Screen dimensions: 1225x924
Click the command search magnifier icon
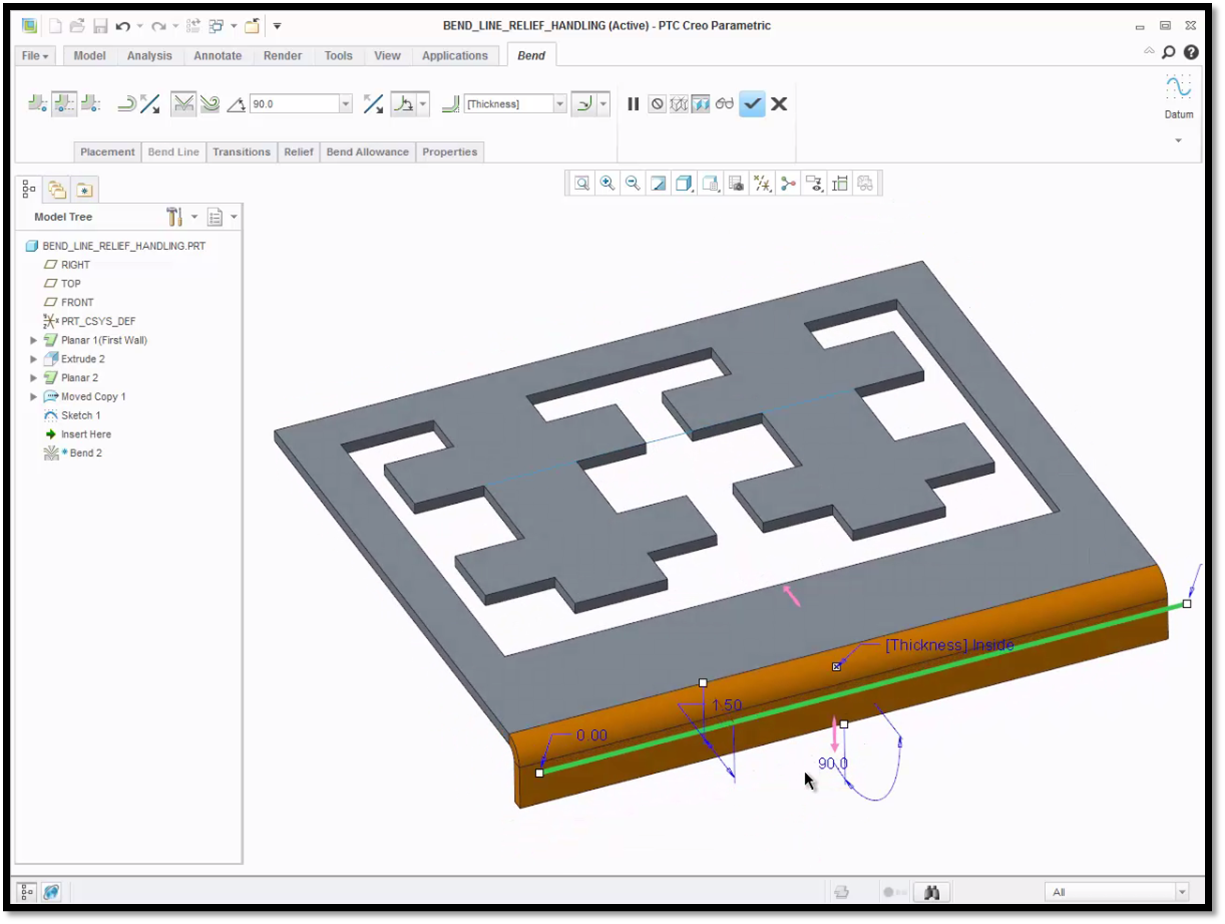click(1169, 53)
